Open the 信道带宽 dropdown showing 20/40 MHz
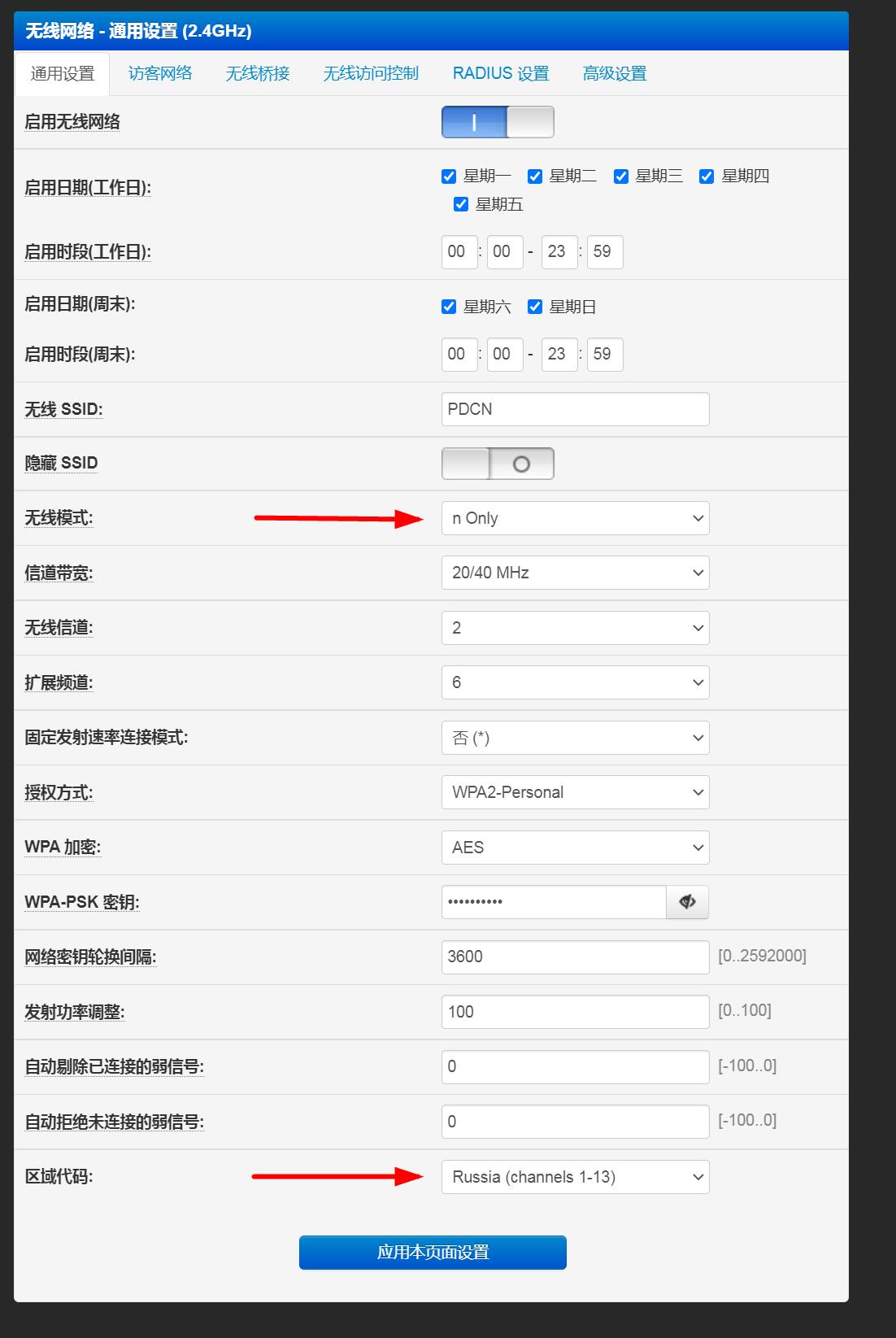The height and width of the screenshot is (1338, 896). tap(575, 573)
